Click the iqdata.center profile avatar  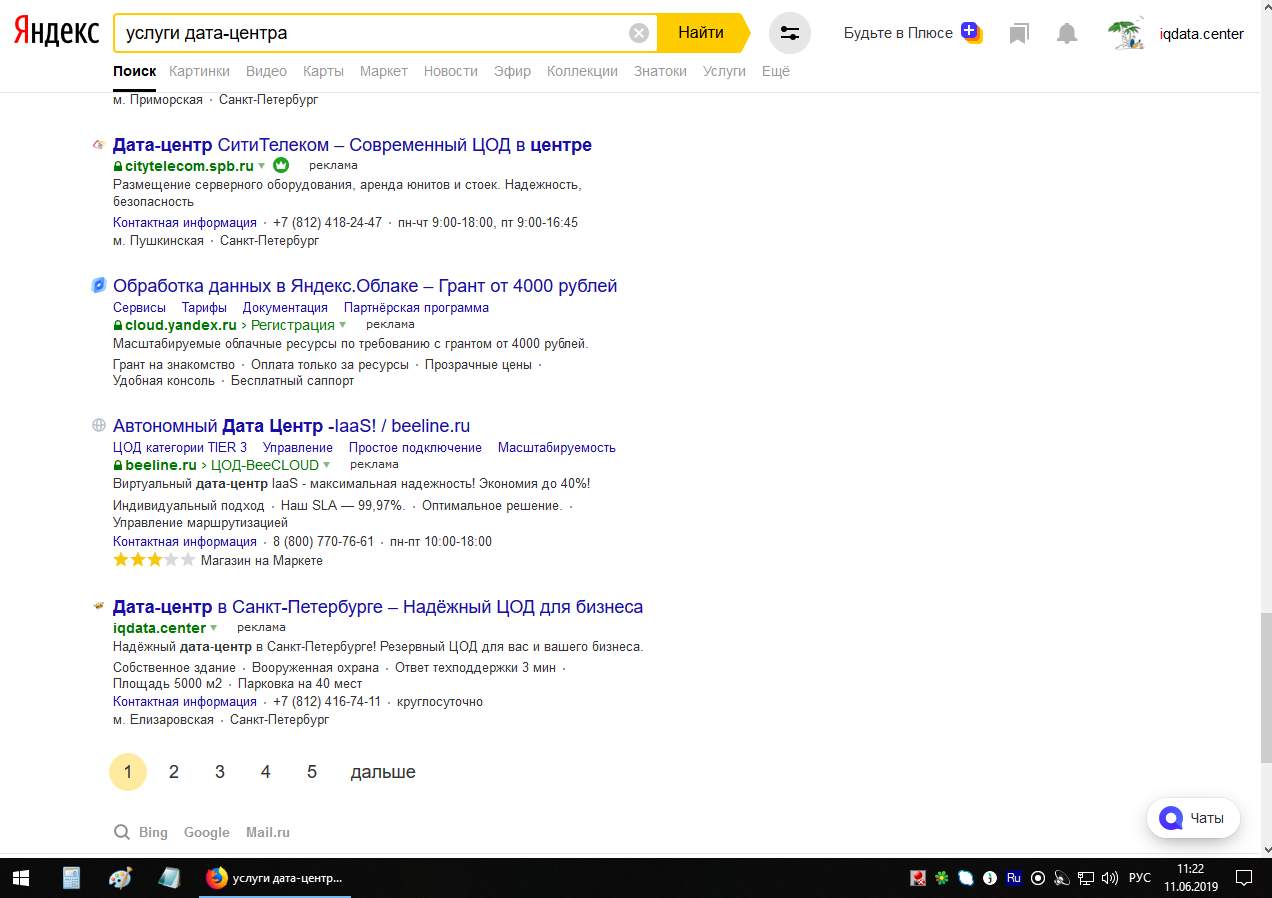[x=1126, y=34]
